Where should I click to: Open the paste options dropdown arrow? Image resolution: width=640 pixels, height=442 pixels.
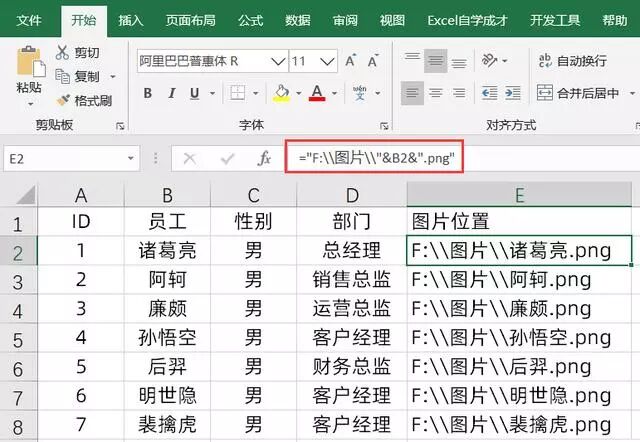pos(31,104)
